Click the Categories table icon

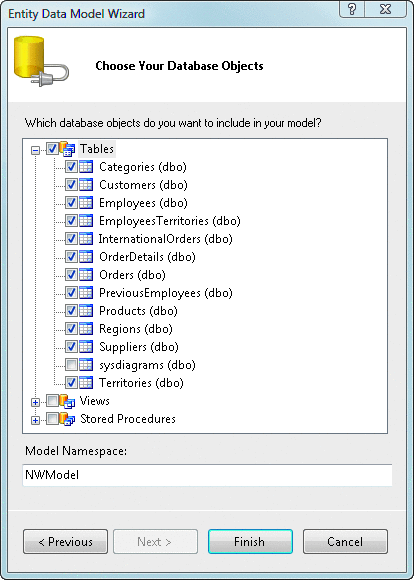(x=86, y=167)
